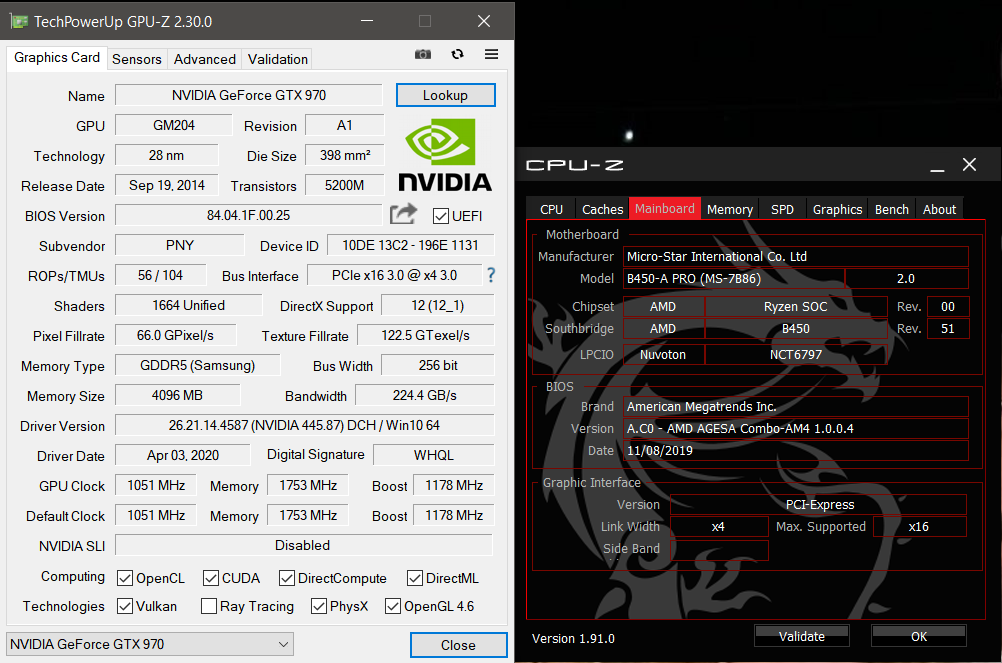Viewport: 1002px width, 663px height.
Task: Click the CPU-Z BIOS Version field
Action: (x=796, y=428)
